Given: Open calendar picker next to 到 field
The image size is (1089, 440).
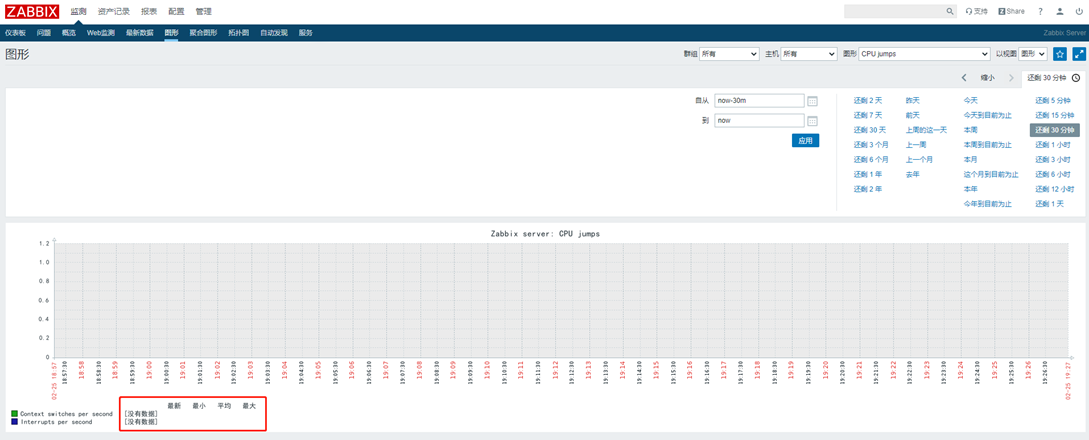Looking at the screenshot, I should (812, 121).
